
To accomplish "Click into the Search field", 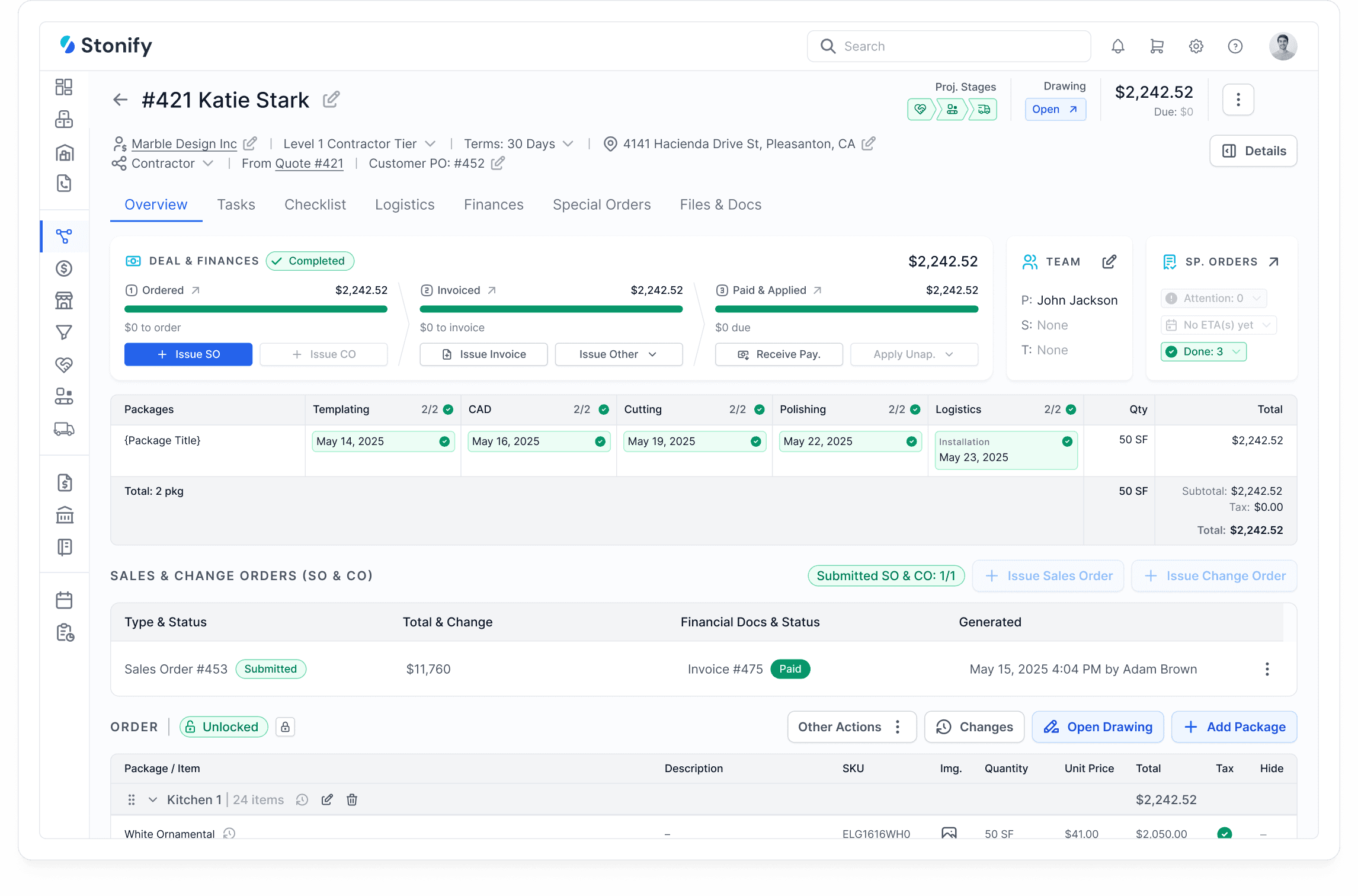I will 949,46.
